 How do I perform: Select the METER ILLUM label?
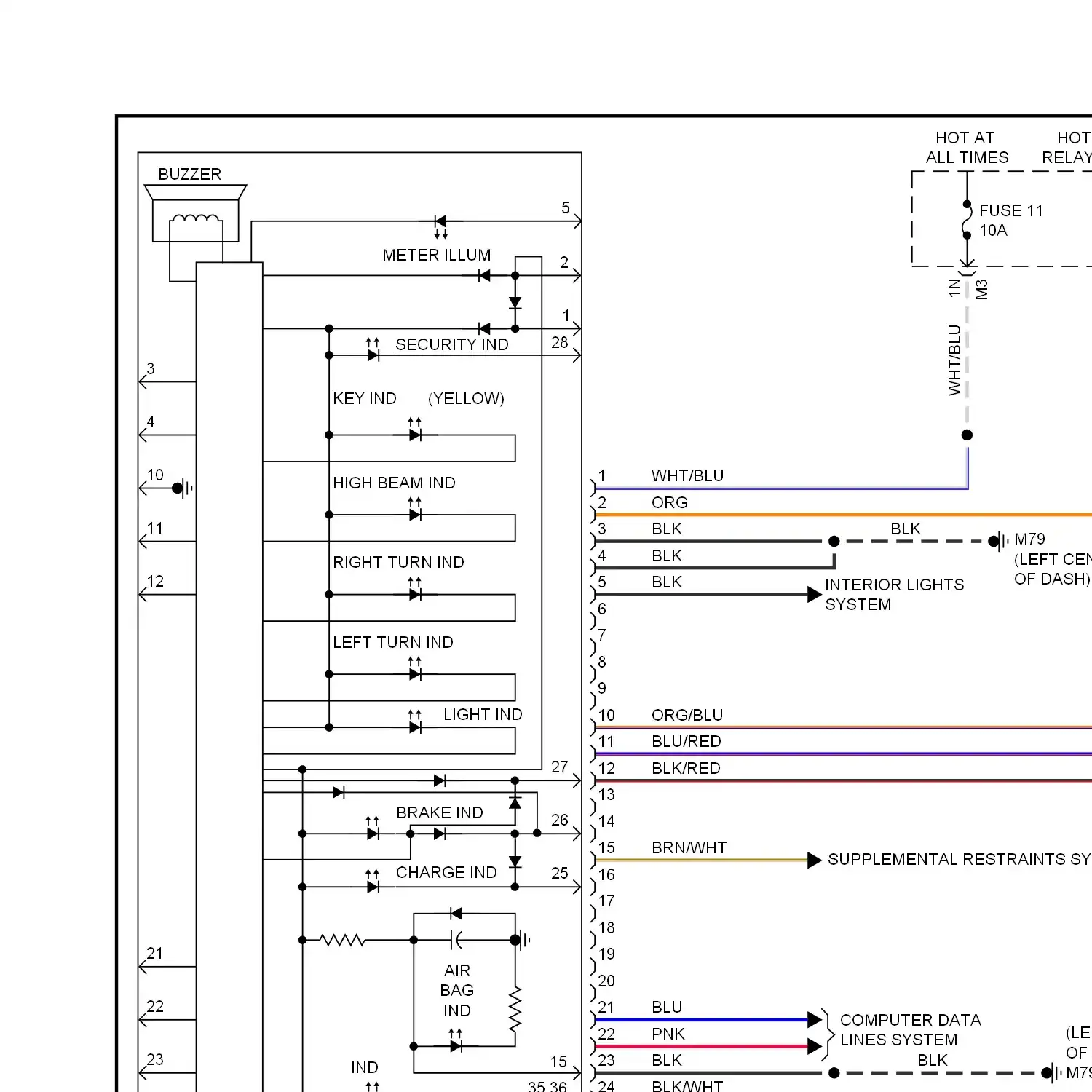tap(437, 256)
